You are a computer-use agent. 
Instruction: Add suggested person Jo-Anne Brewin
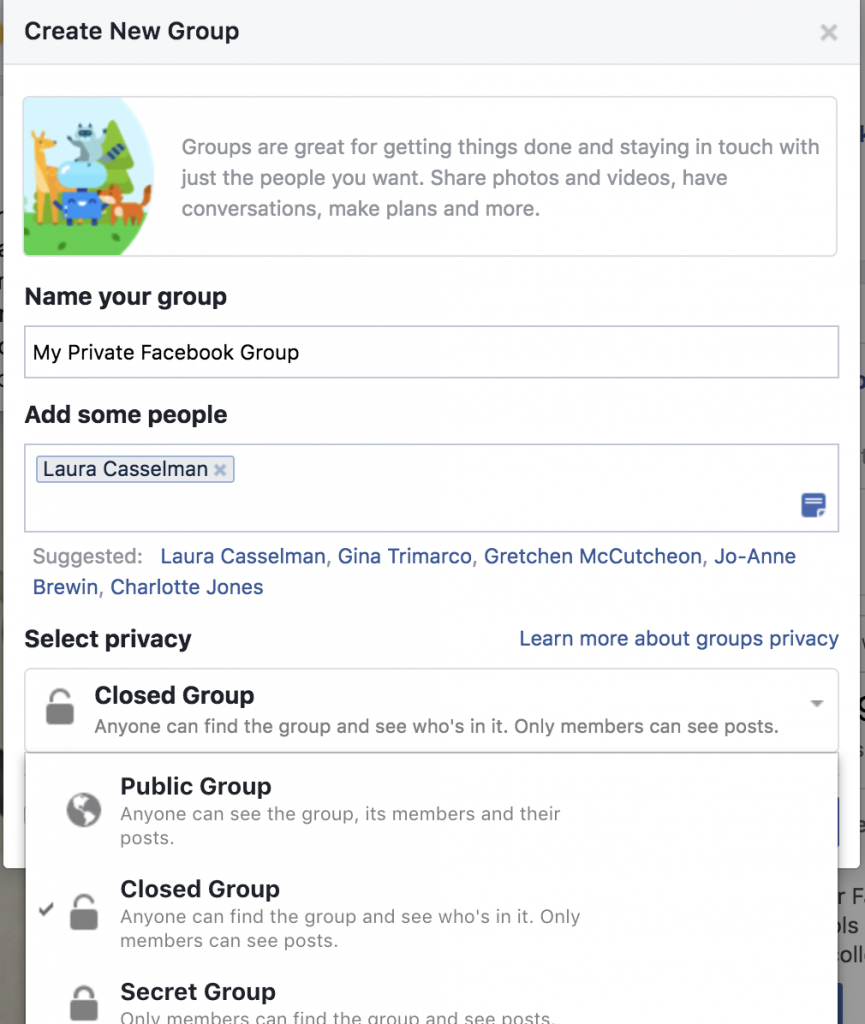[x=759, y=556]
